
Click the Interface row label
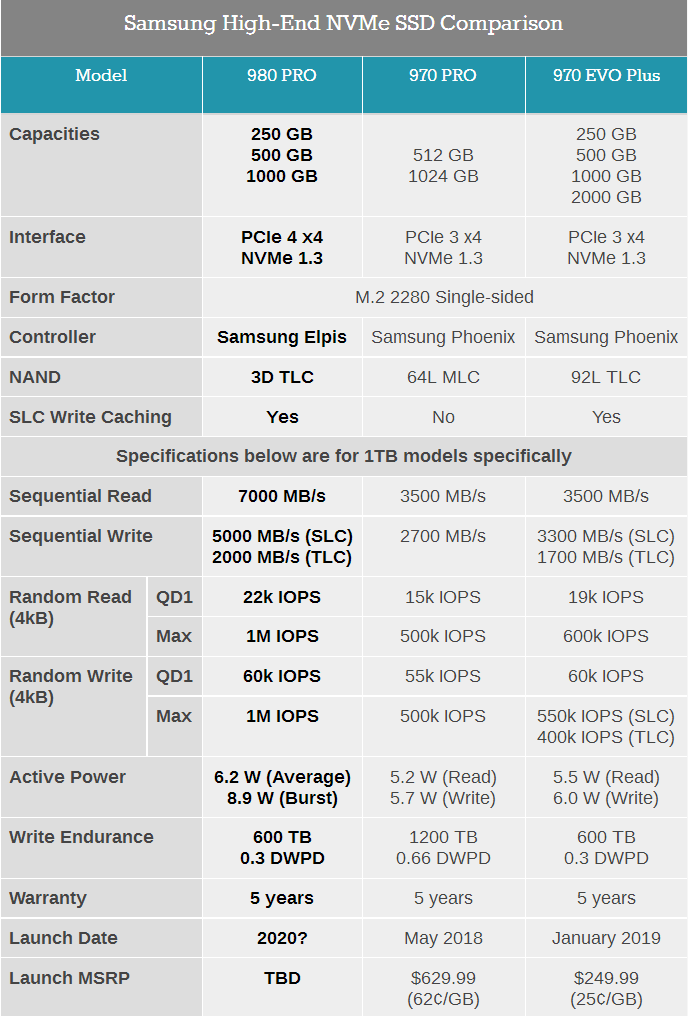pyautogui.click(x=48, y=237)
